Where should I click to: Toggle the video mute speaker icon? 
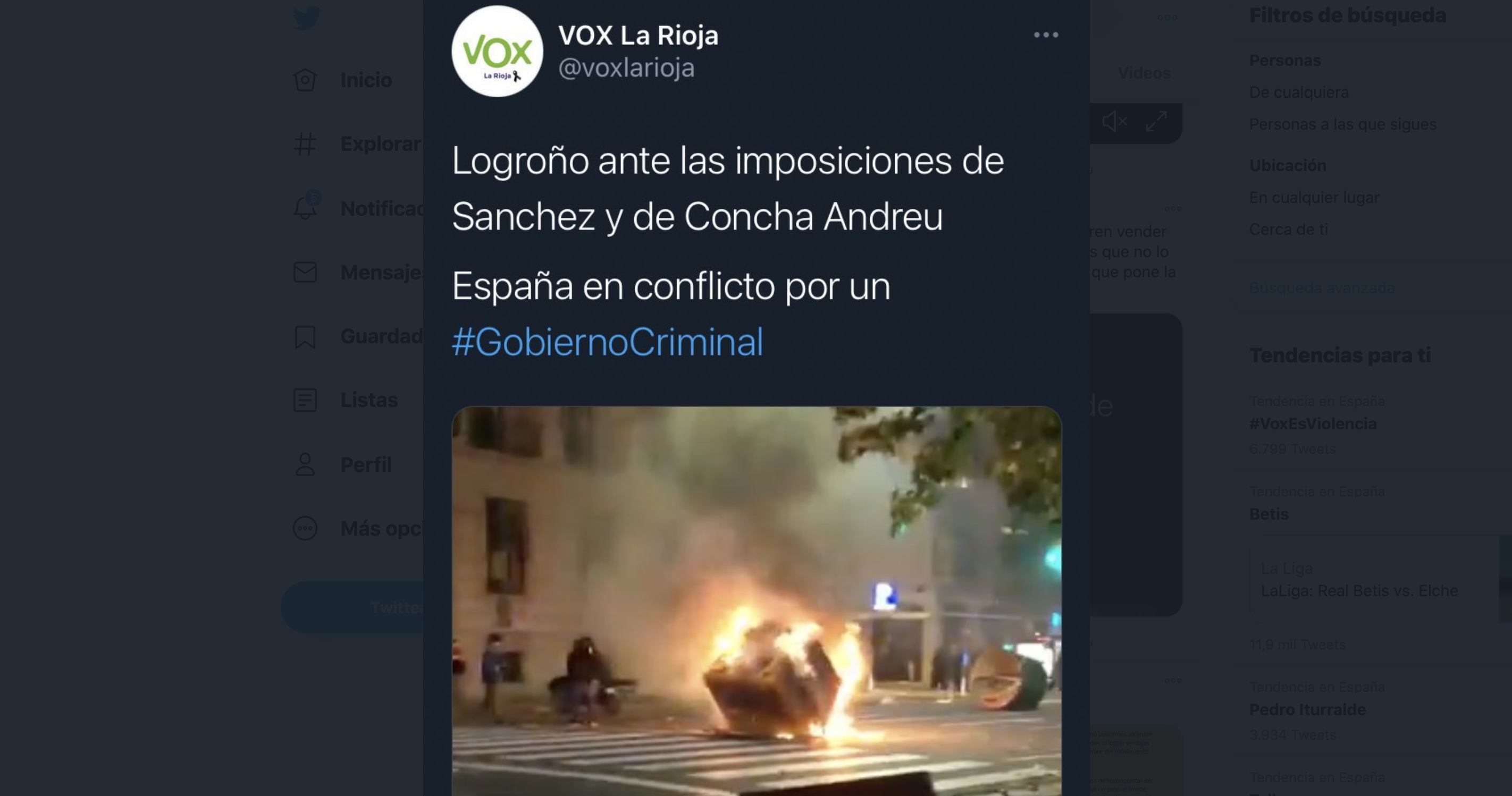[x=1114, y=122]
